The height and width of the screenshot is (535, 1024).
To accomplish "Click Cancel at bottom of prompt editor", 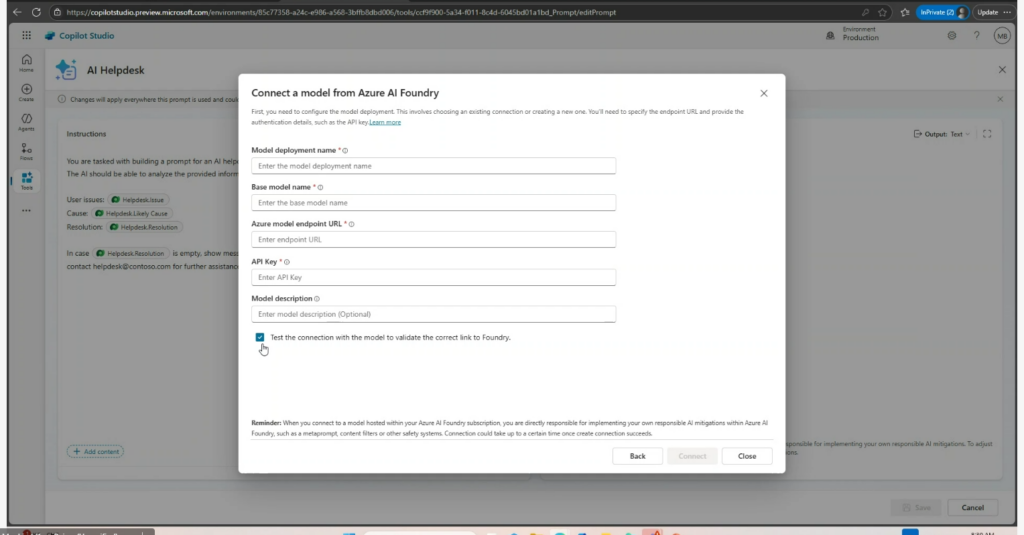I will (x=972, y=508).
